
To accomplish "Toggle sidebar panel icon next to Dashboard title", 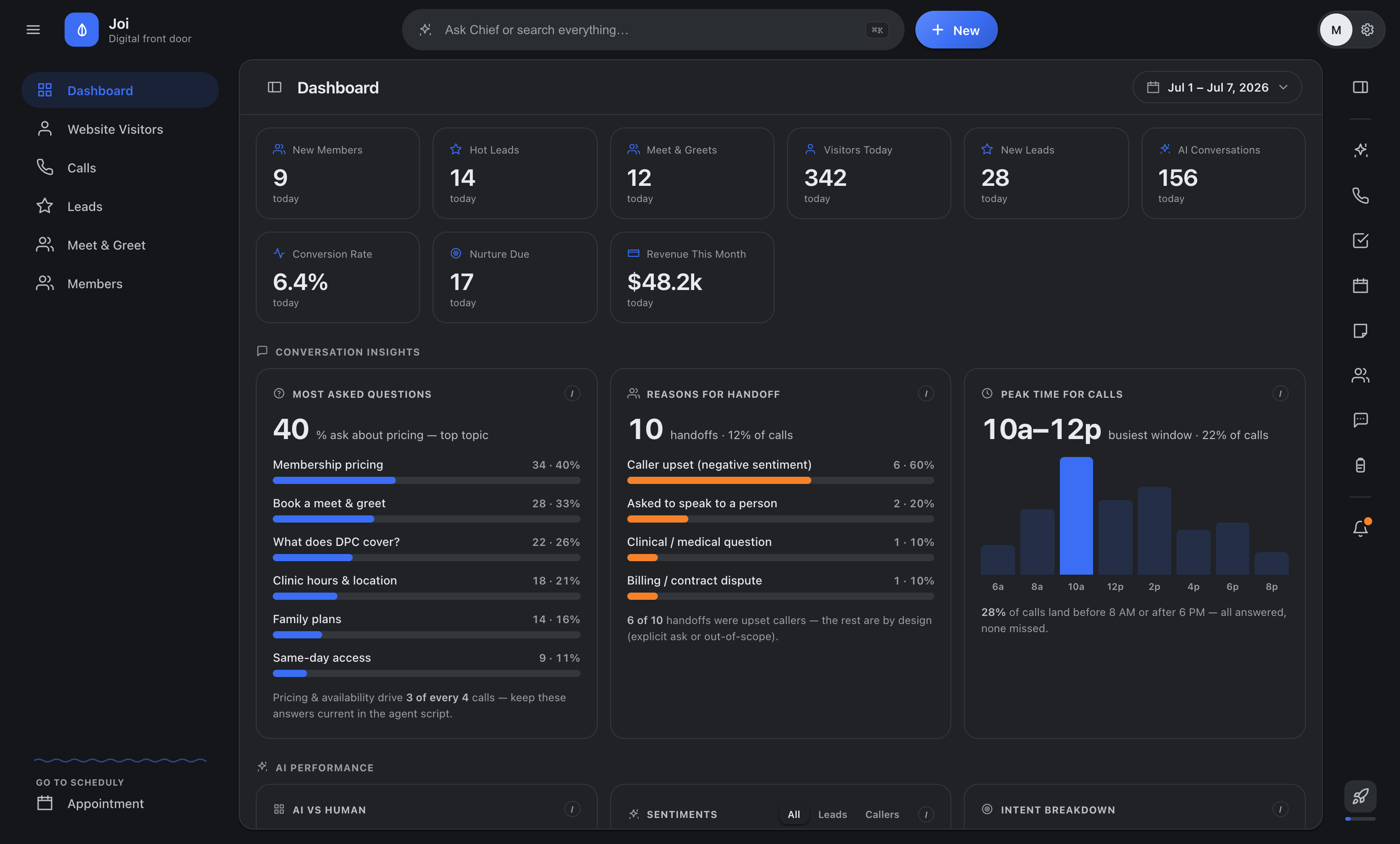I will click(275, 87).
